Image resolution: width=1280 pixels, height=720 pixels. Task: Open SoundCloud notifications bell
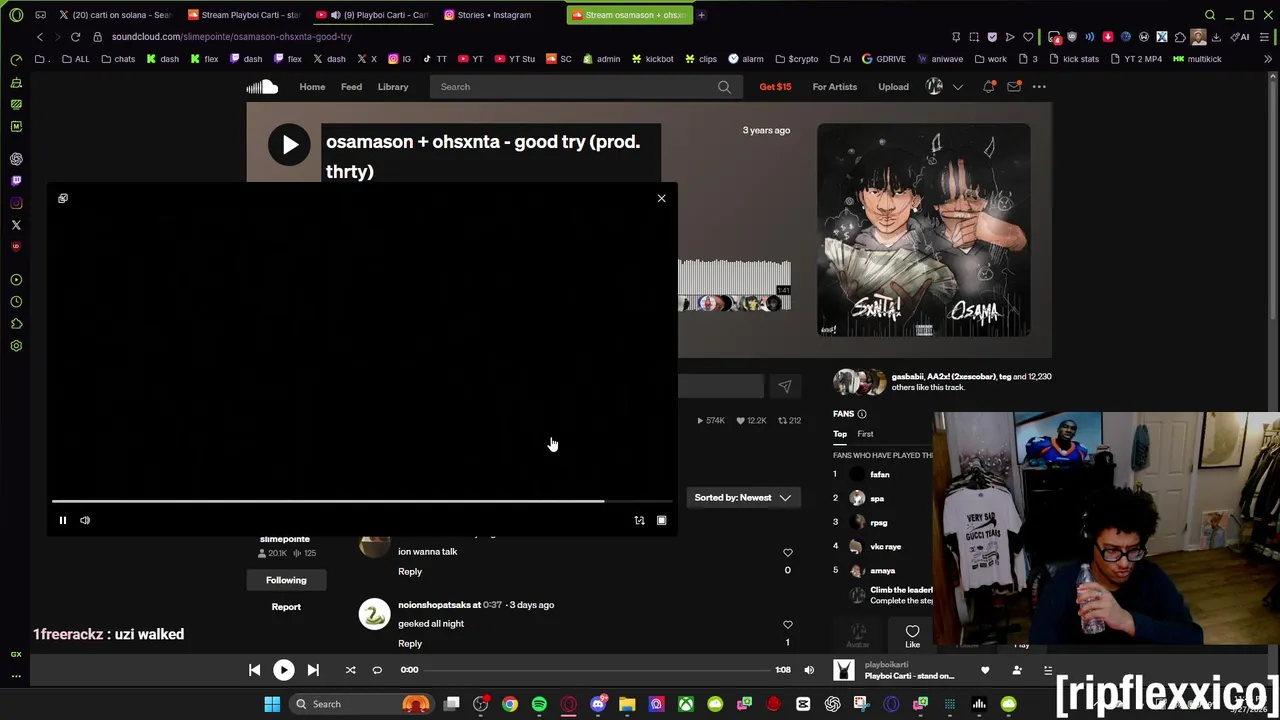pyautogui.click(x=988, y=87)
